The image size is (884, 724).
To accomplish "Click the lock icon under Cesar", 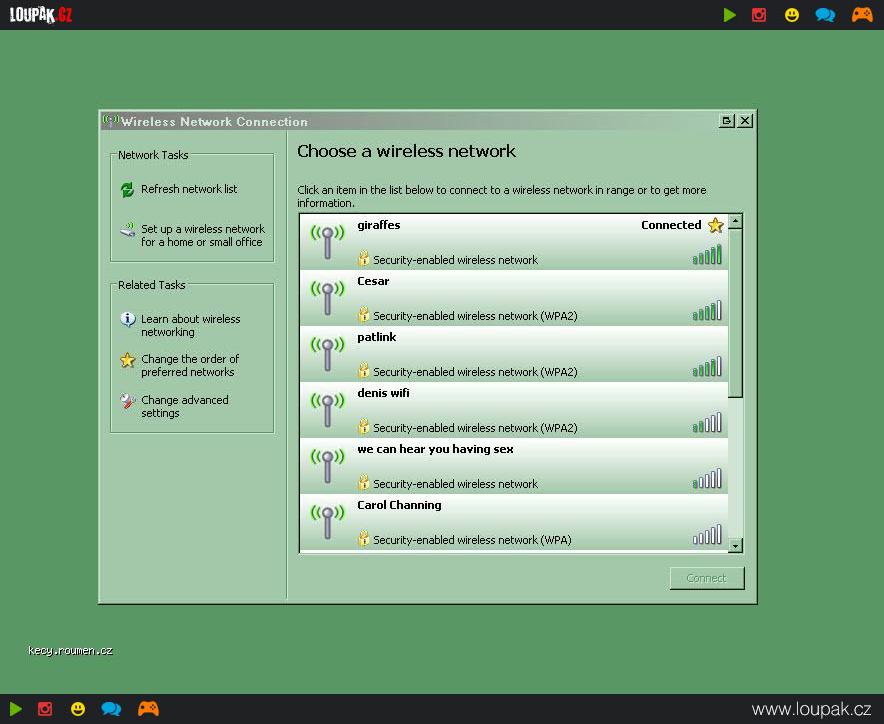I will [x=364, y=314].
